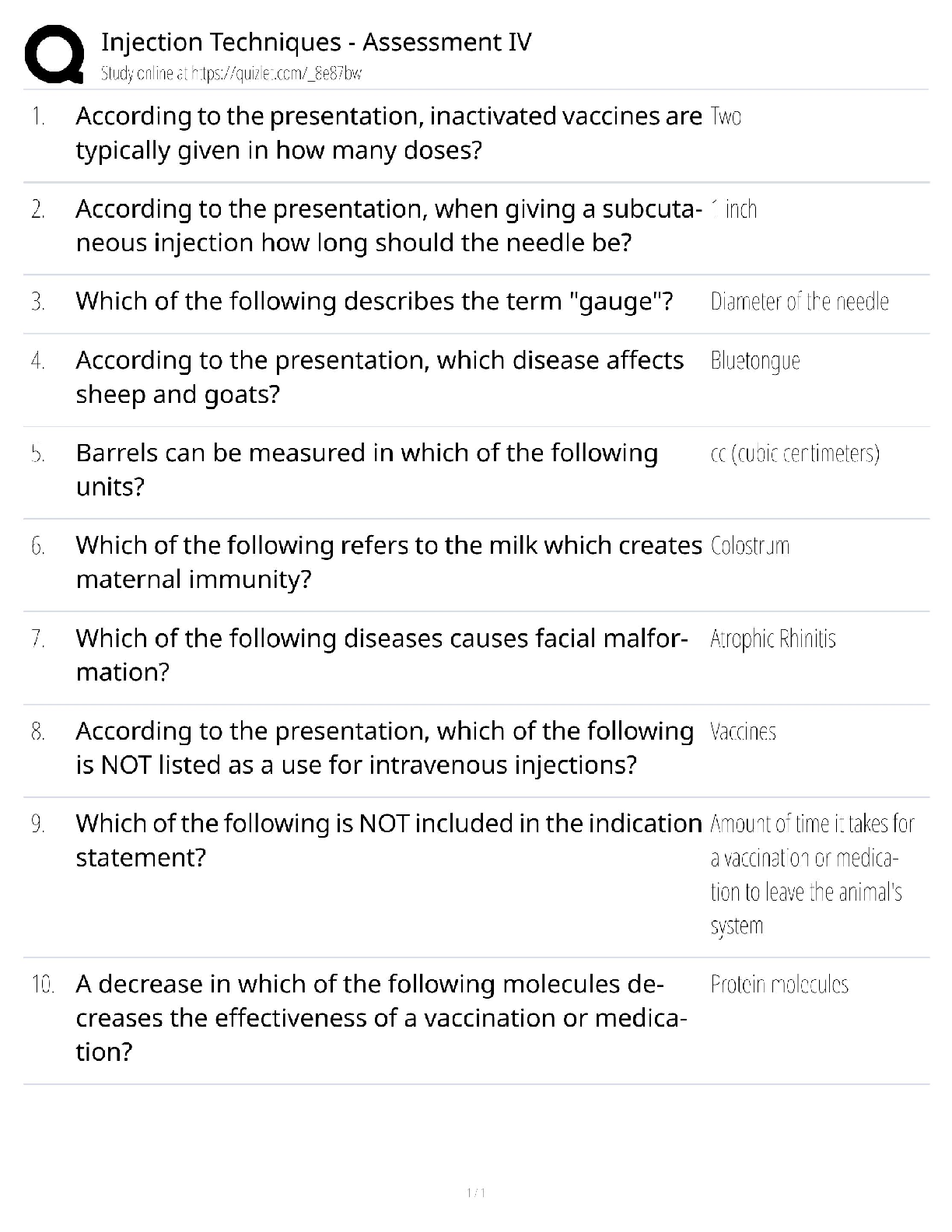The image size is (952, 1232).
Task: Select the facial malformation disease question
Action: (381, 655)
